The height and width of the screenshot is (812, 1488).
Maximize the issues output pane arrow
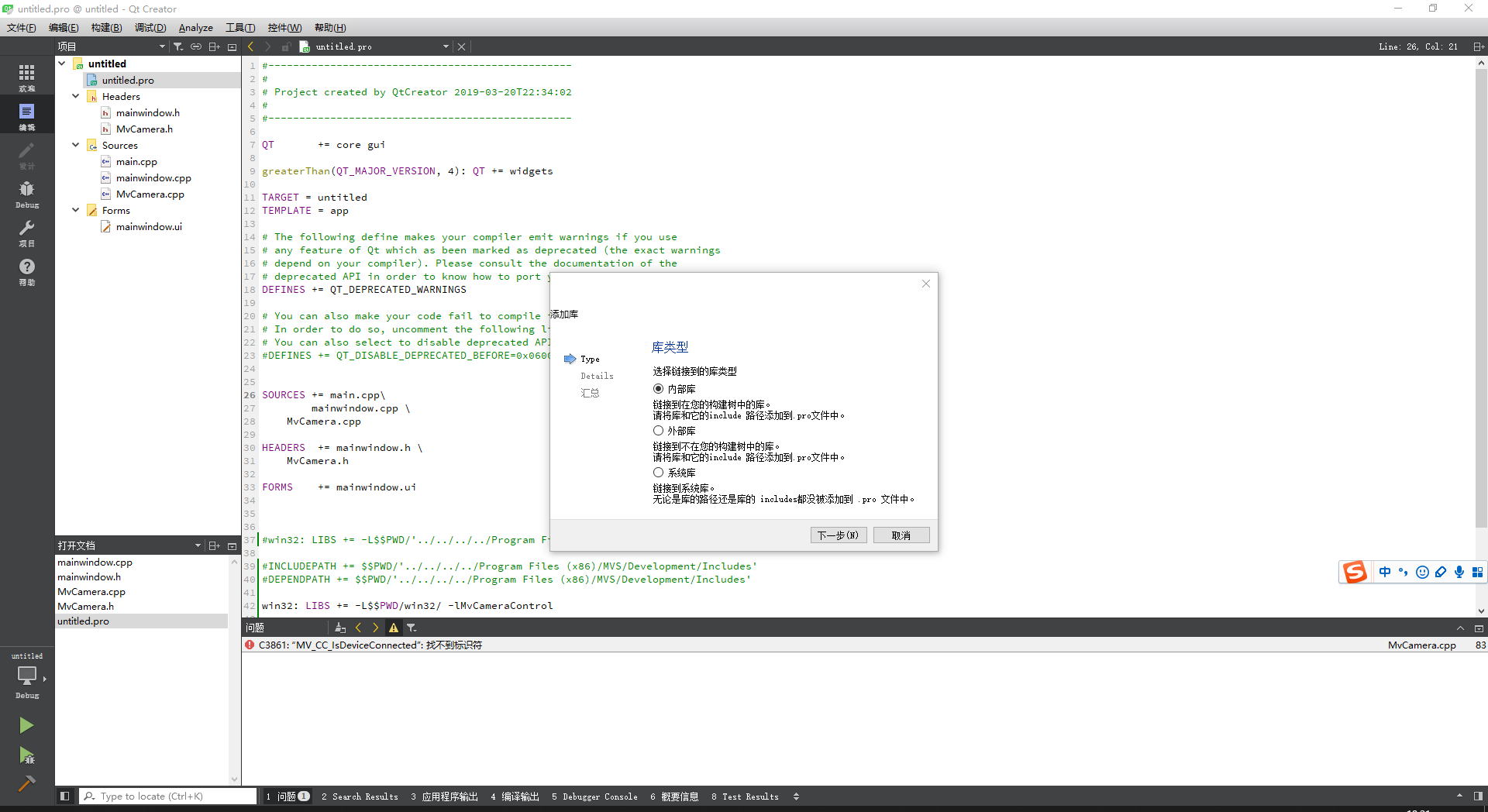(1460, 628)
